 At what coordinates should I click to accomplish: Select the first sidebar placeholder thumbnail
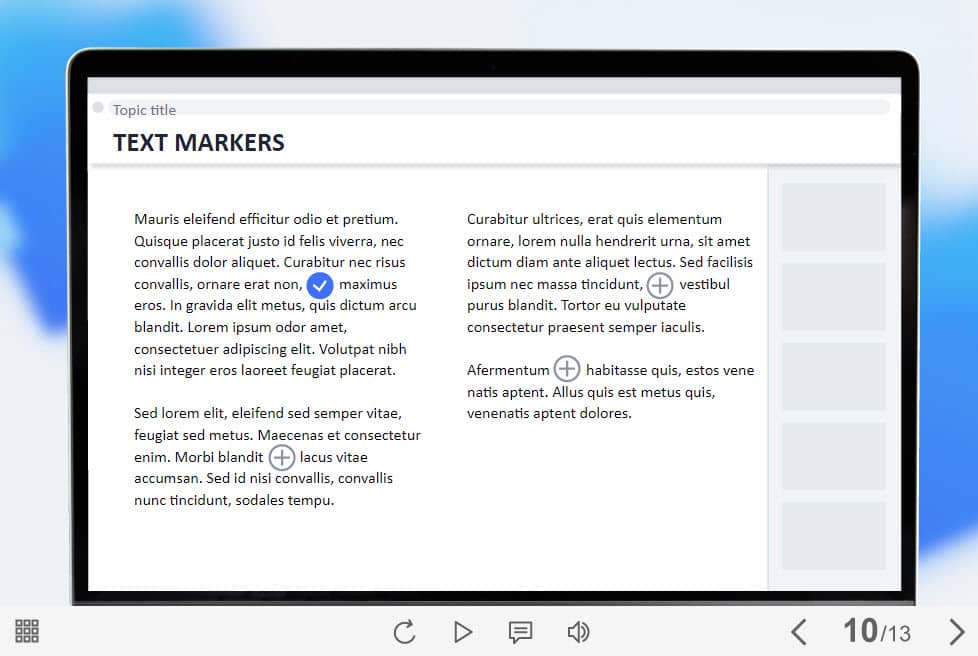[833, 217]
